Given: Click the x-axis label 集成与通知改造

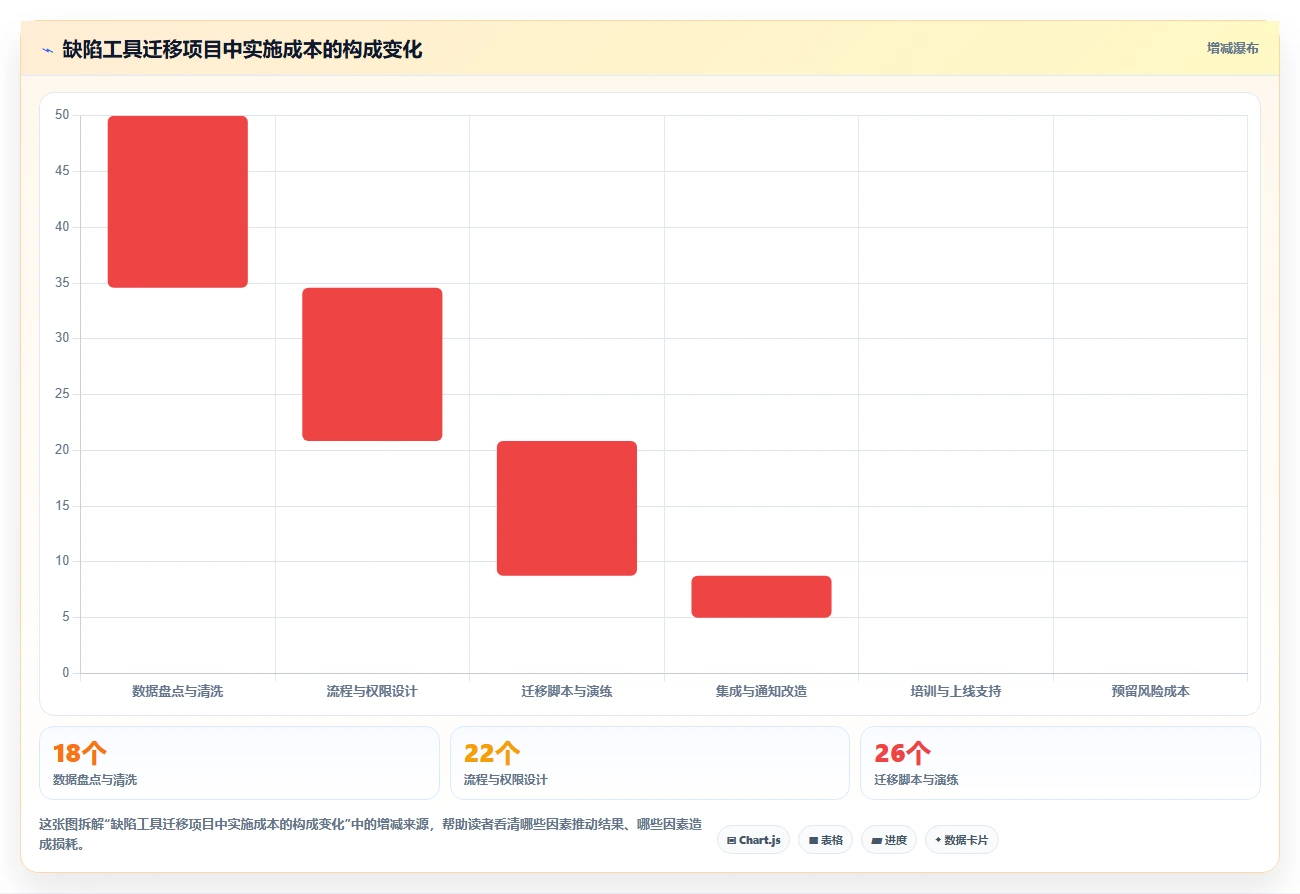Looking at the screenshot, I should pos(761,691).
